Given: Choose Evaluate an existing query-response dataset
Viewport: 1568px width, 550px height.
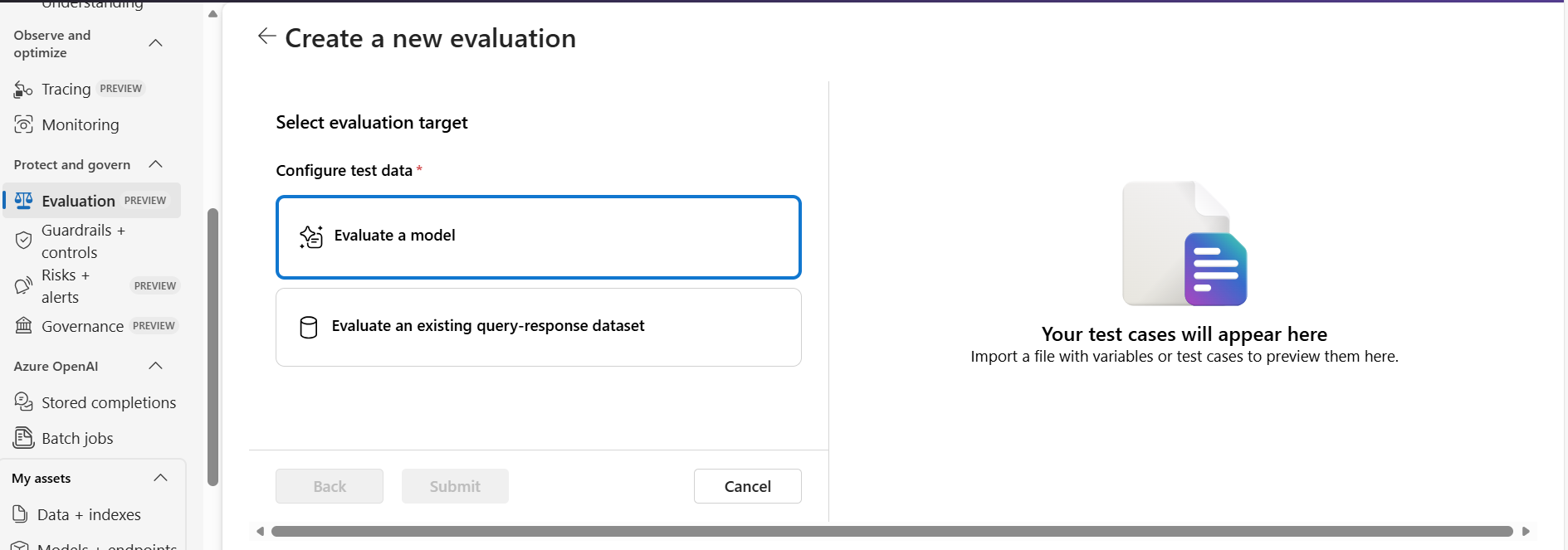Looking at the screenshot, I should point(538,327).
